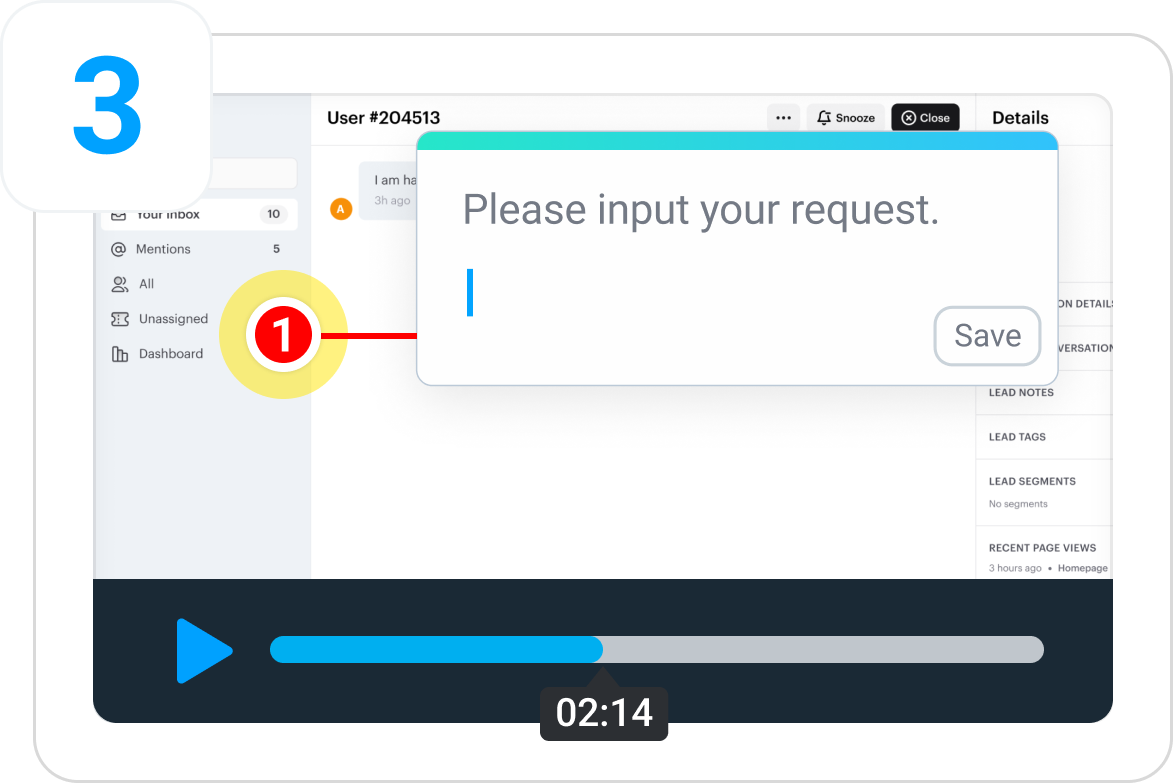This screenshot has height=783, width=1173.
Task: Click the ticket icon beside Unassigned
Action: point(120,319)
